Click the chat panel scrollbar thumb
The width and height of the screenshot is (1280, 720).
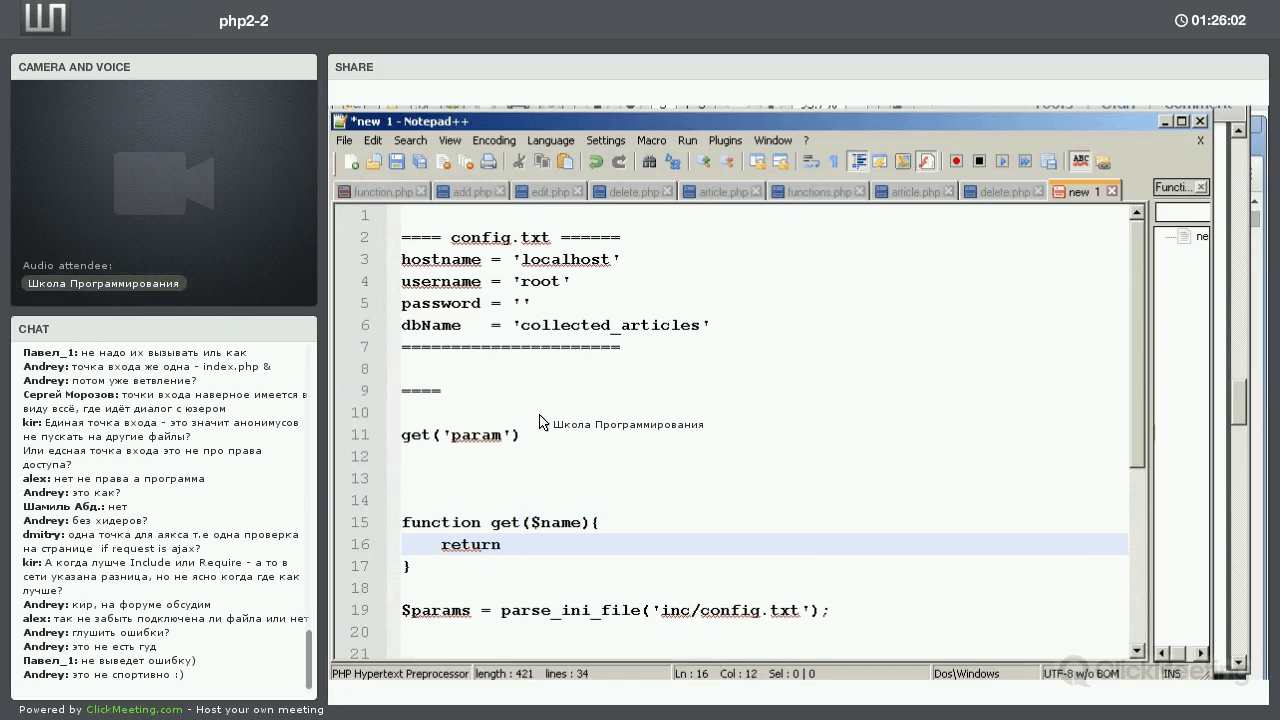coord(308,659)
